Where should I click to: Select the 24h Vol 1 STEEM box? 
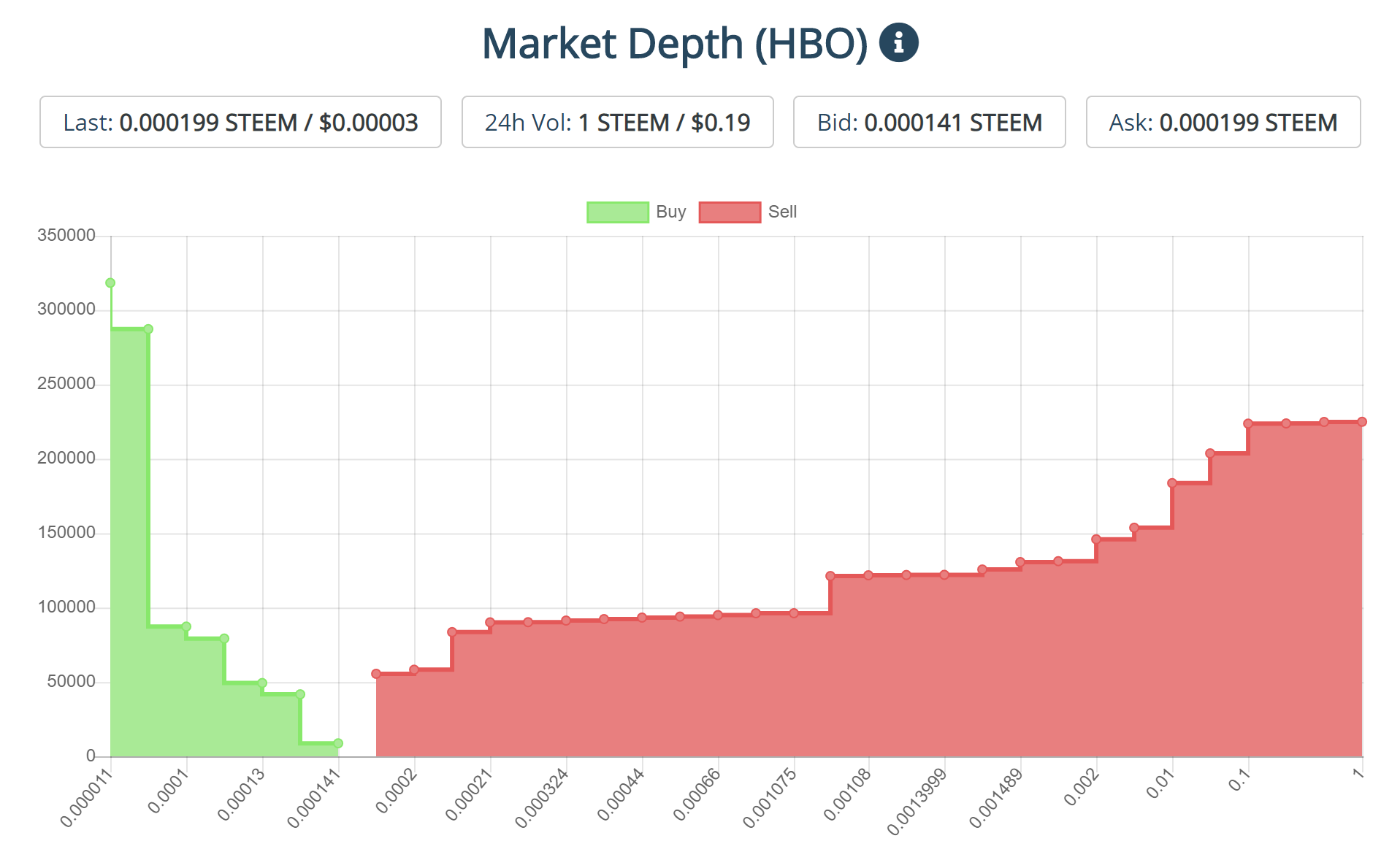[617, 122]
